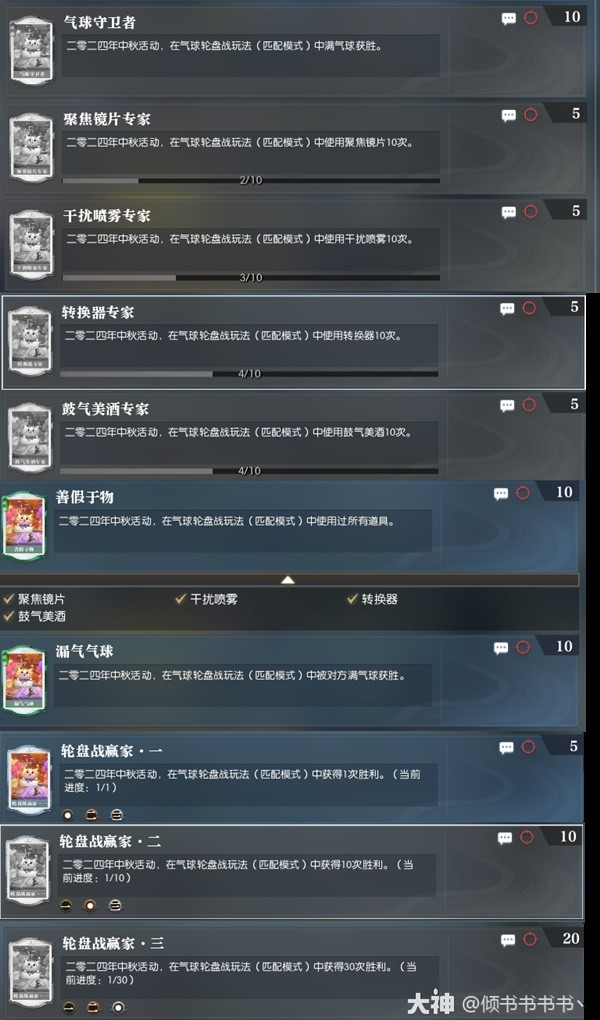Click chat bubble icon on 鼓气美酒专家 row
The height and width of the screenshot is (1020, 600).
pos(507,405)
